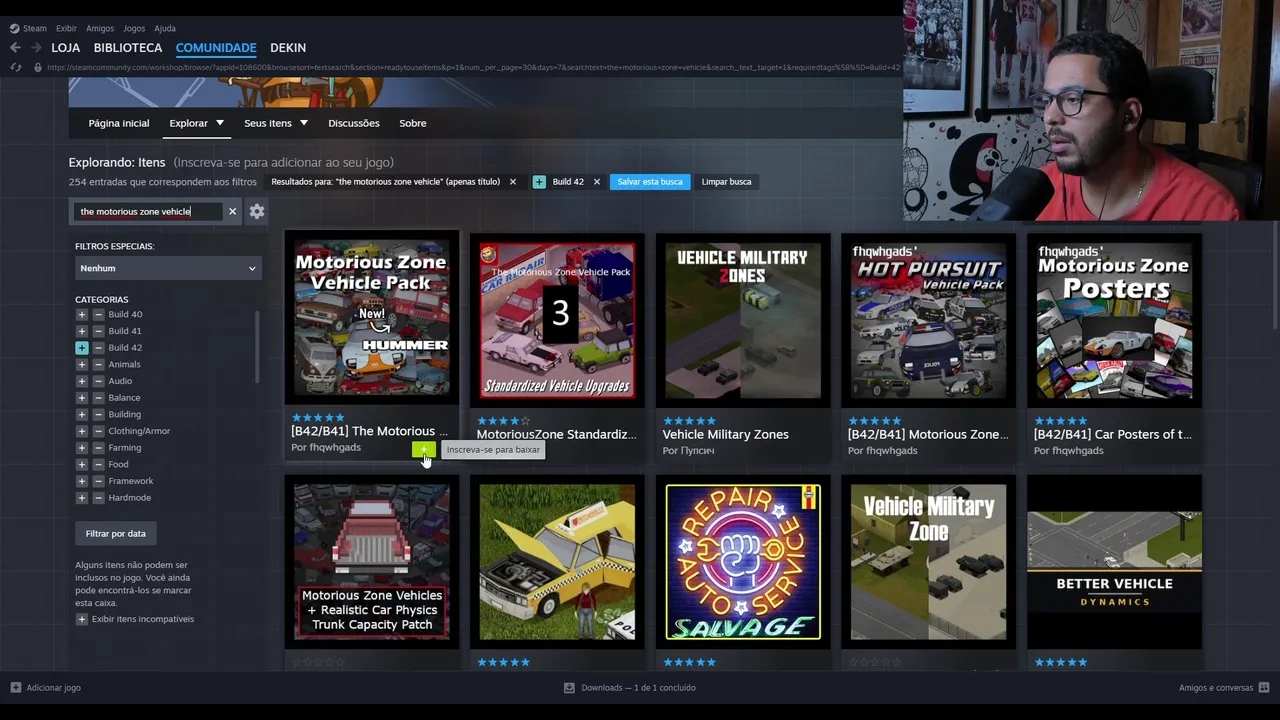The image size is (1280, 720).
Task: Include the Audio category
Action: (82, 381)
